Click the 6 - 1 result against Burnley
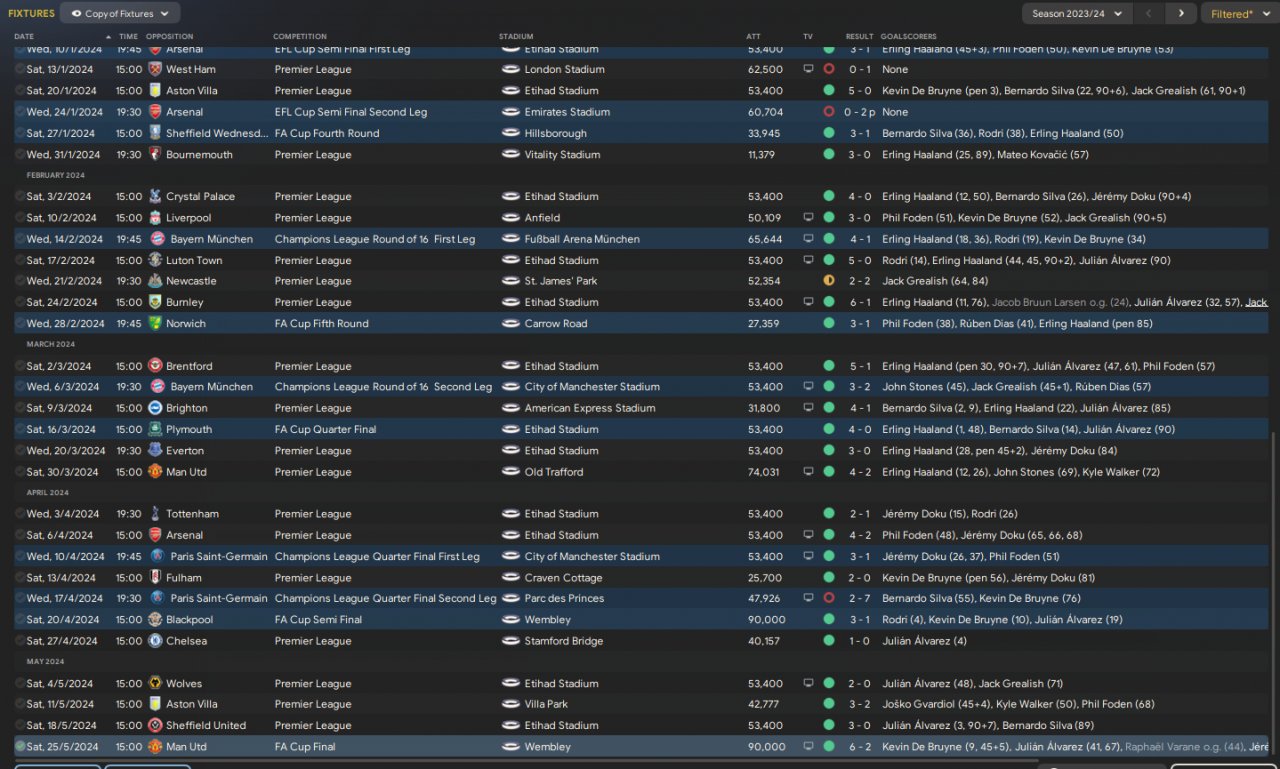Viewport: 1280px width, 769px height. (859, 303)
